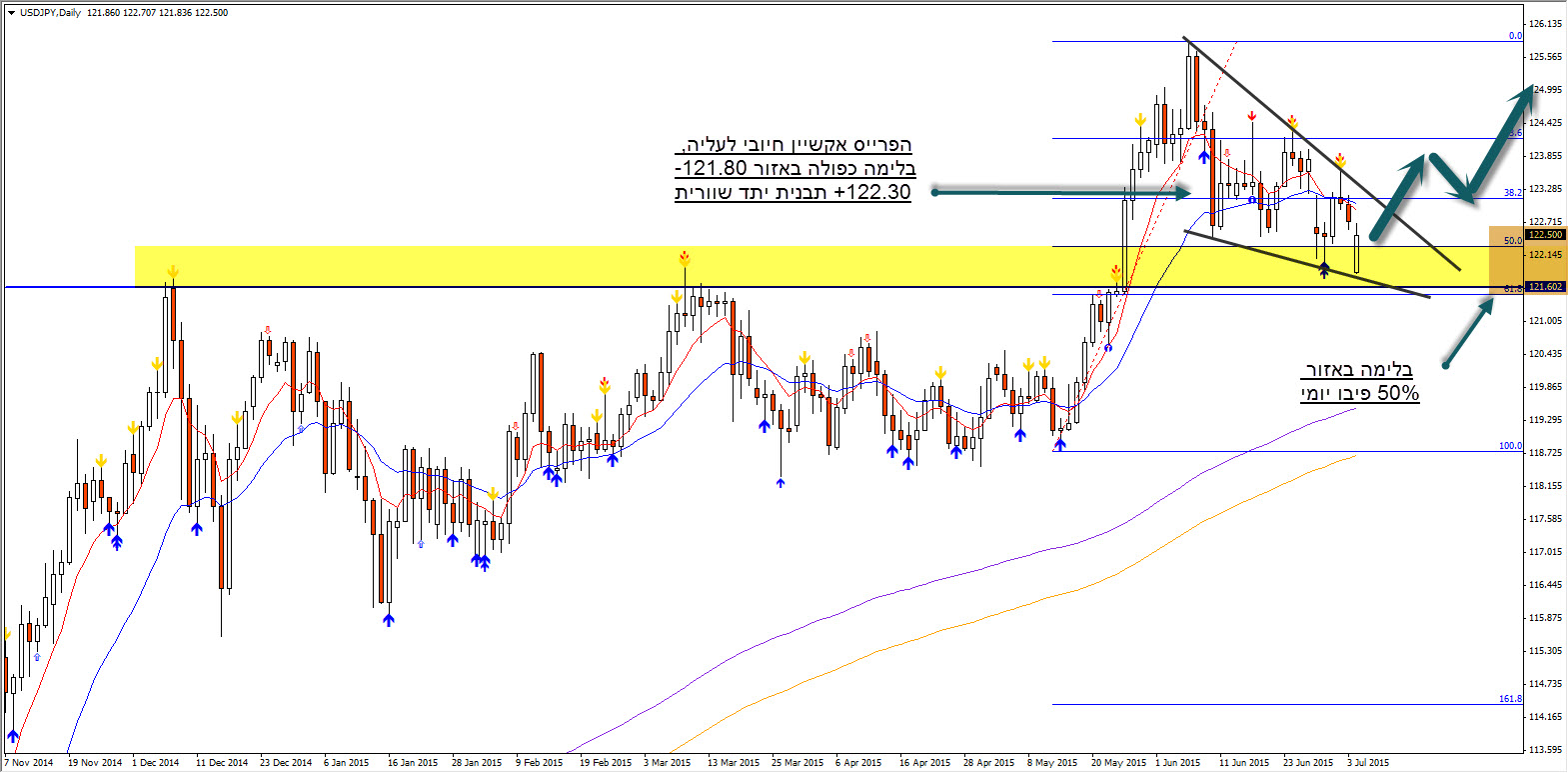Click the 13 Mar 2015 date label
This screenshot has width=1568, height=773.
734,763
